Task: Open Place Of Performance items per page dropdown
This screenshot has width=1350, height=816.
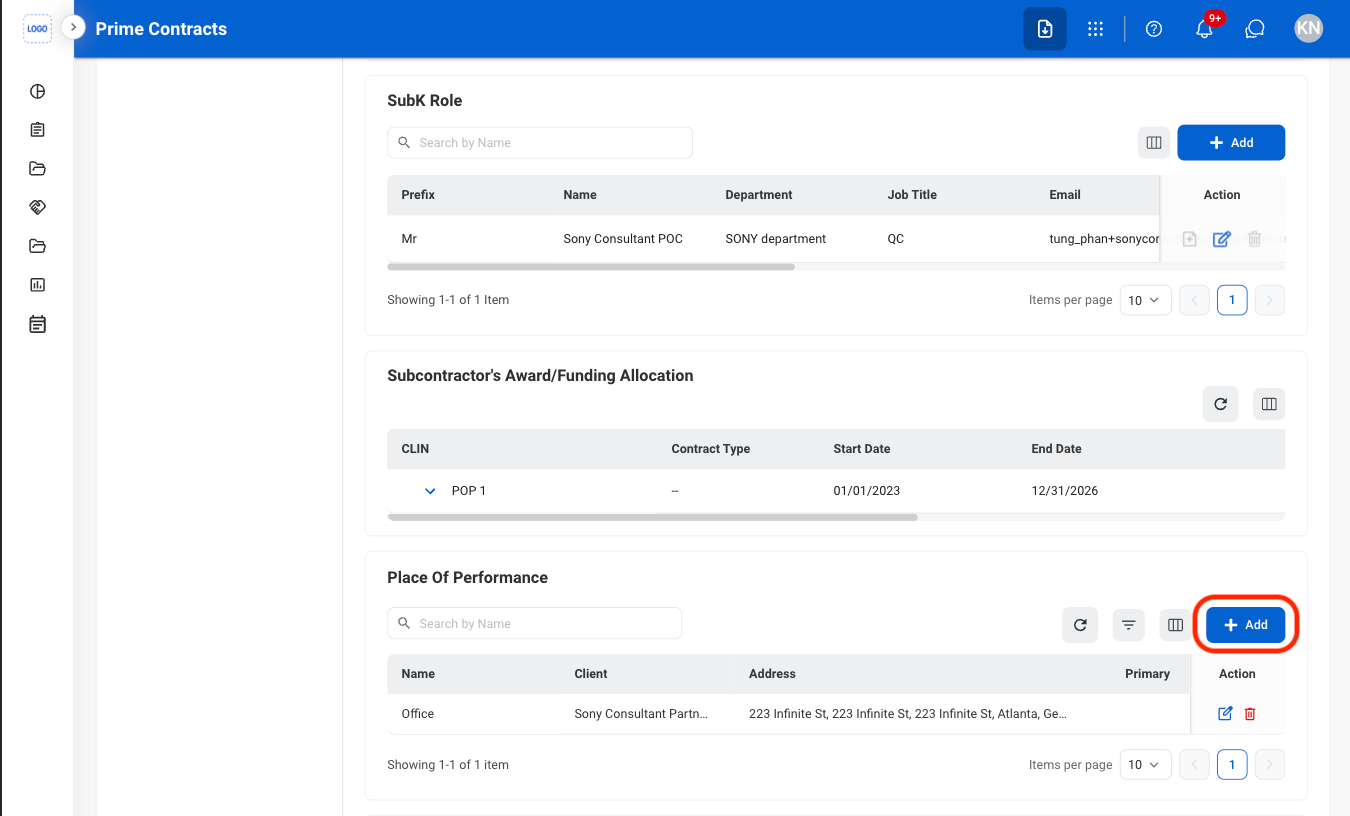Action: 1145,765
